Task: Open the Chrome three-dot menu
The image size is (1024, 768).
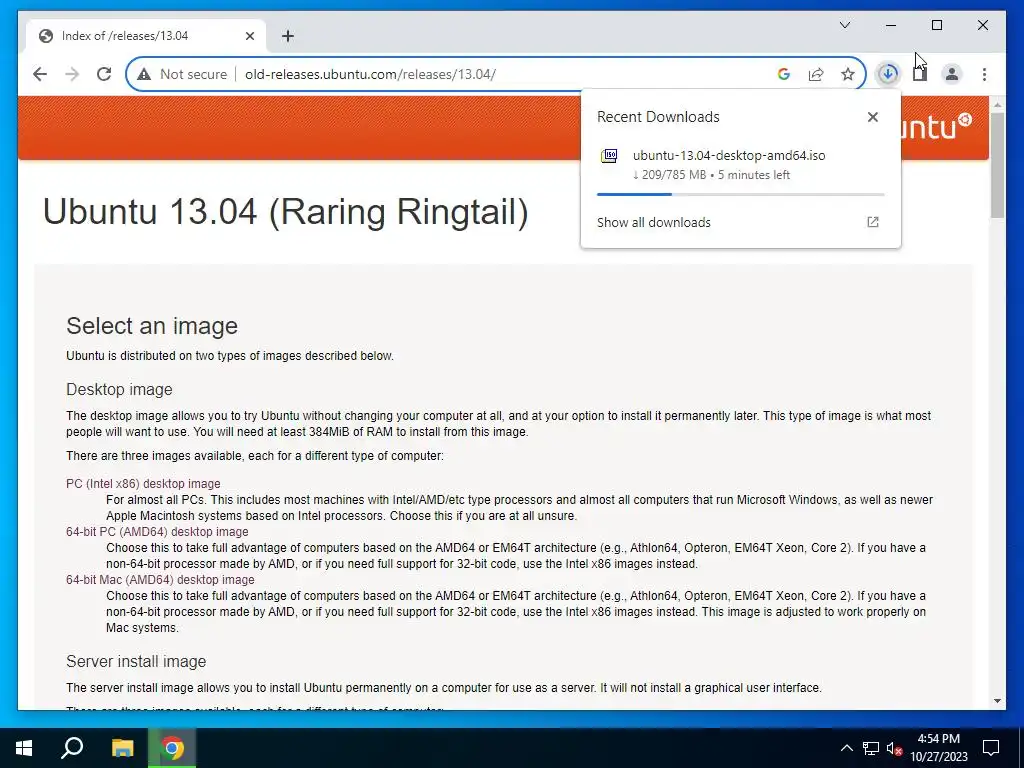Action: coord(984,74)
